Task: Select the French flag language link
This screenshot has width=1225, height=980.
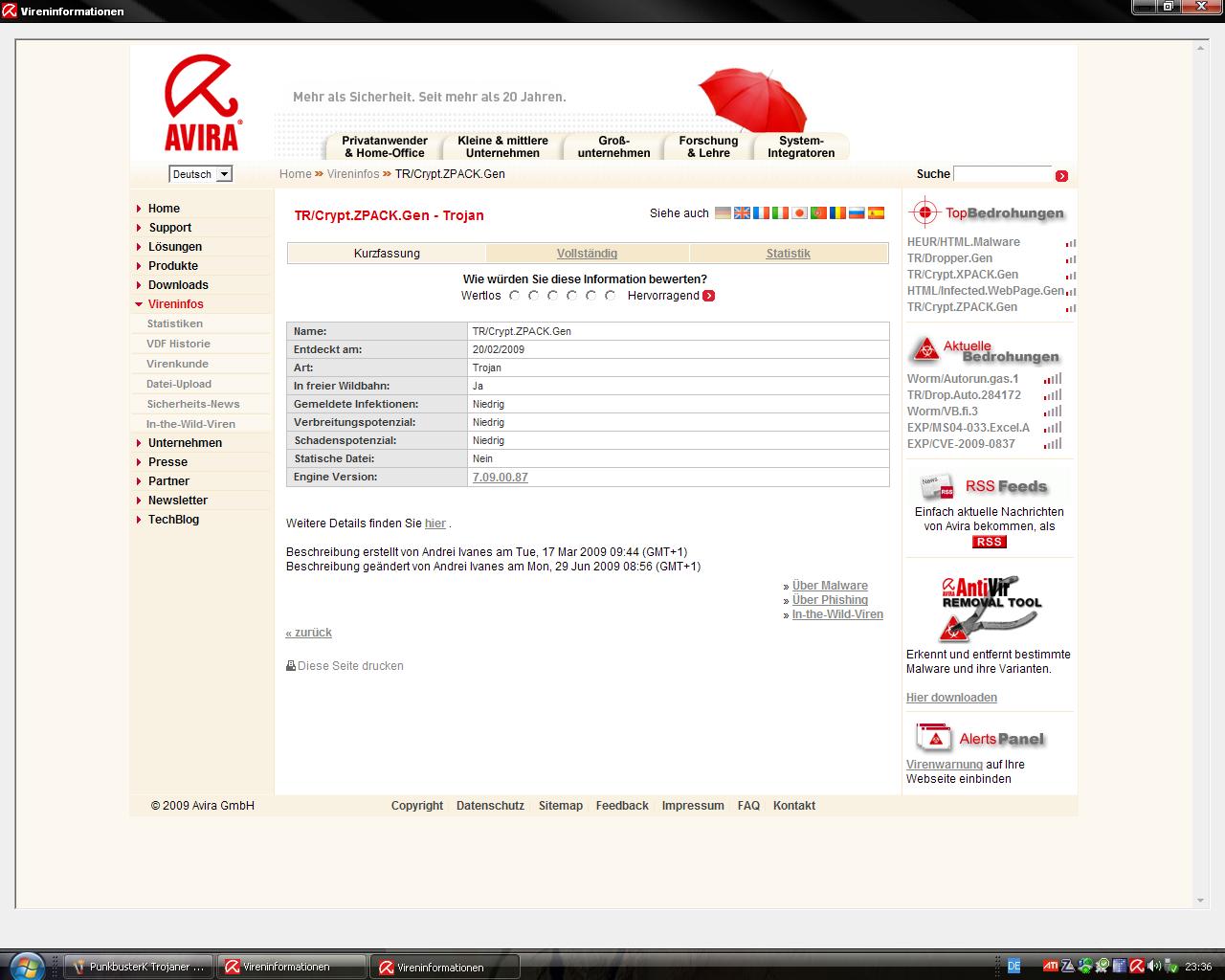Action: pos(761,213)
